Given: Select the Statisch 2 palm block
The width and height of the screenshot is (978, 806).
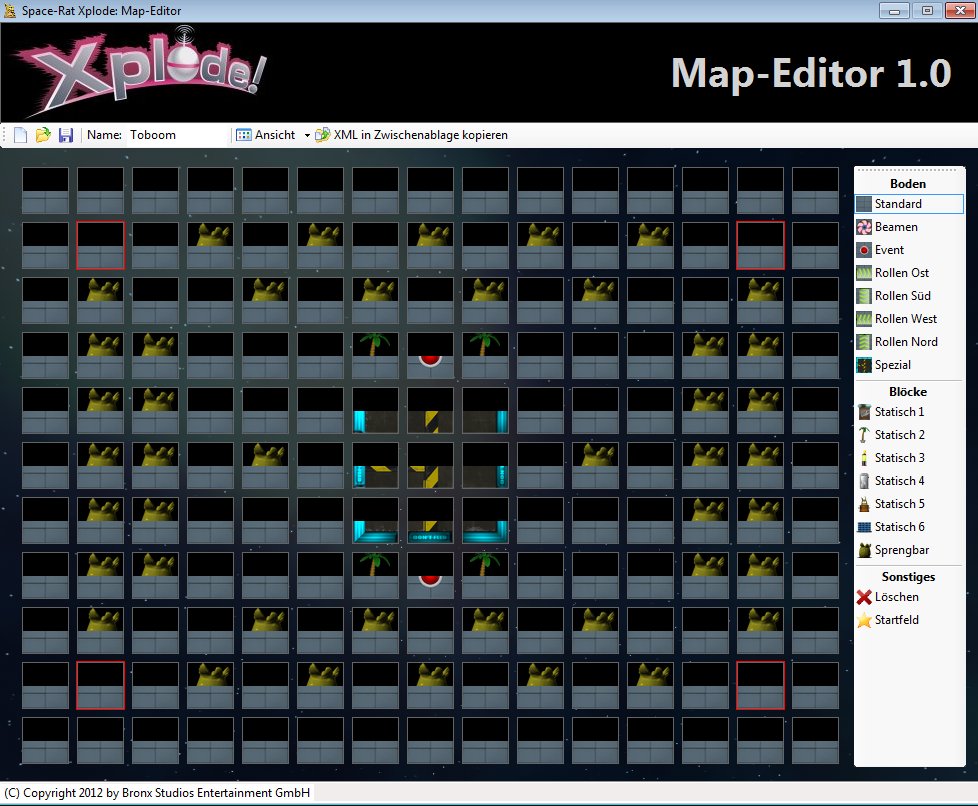Looking at the screenshot, I should coord(899,435).
